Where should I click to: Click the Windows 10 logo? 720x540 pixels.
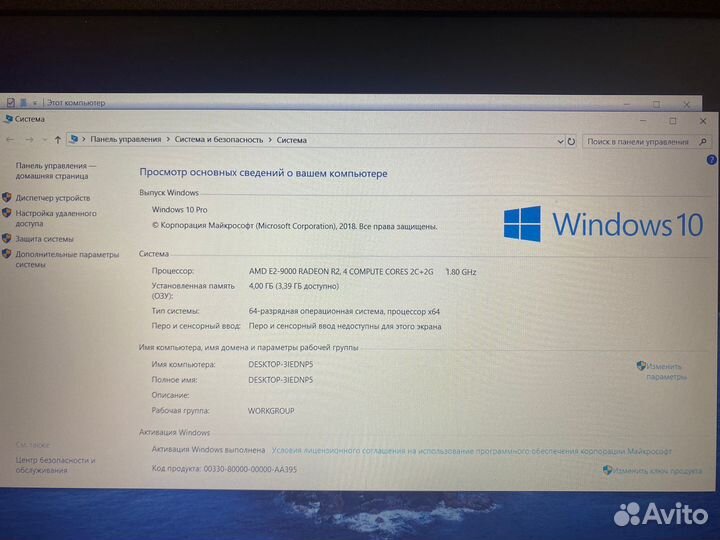(x=603, y=224)
